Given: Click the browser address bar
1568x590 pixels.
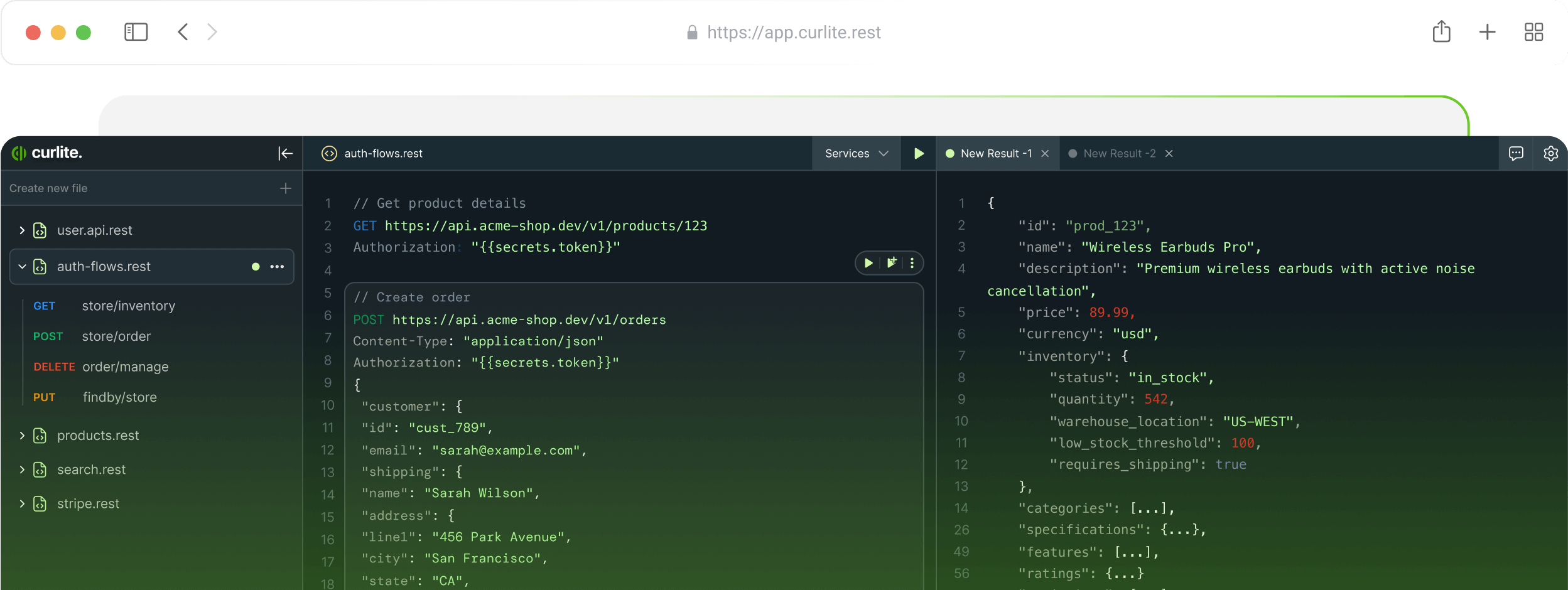Looking at the screenshot, I should point(793,32).
